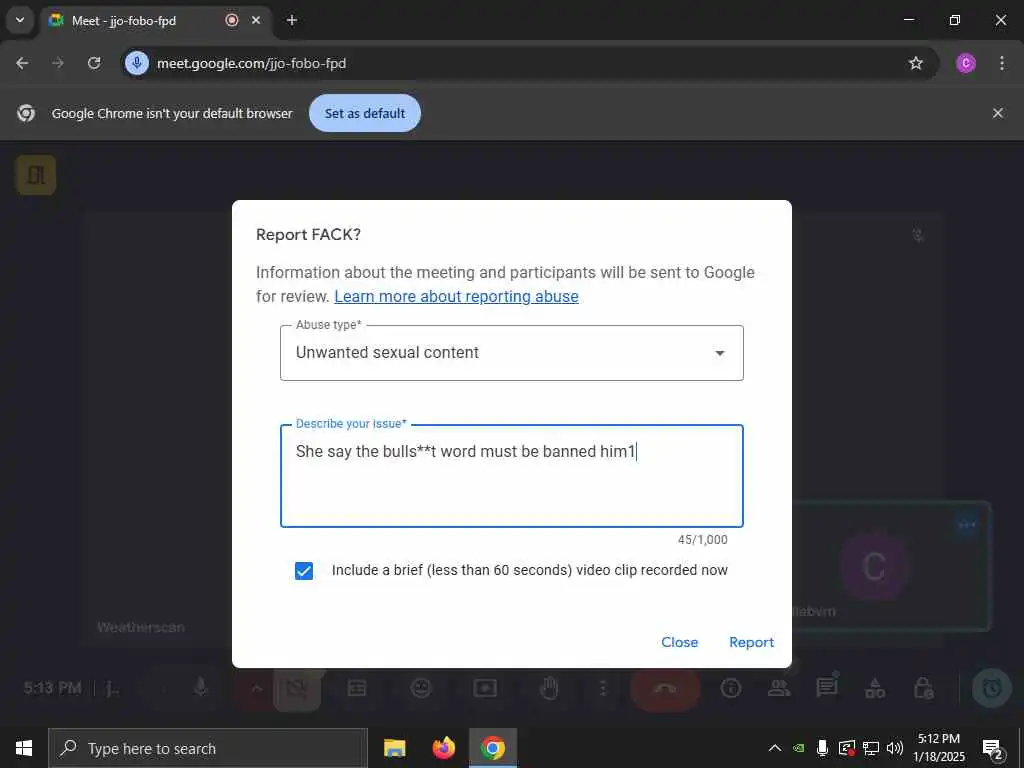Open File Explorer from taskbar
This screenshot has width=1024, height=768.
tap(394, 748)
